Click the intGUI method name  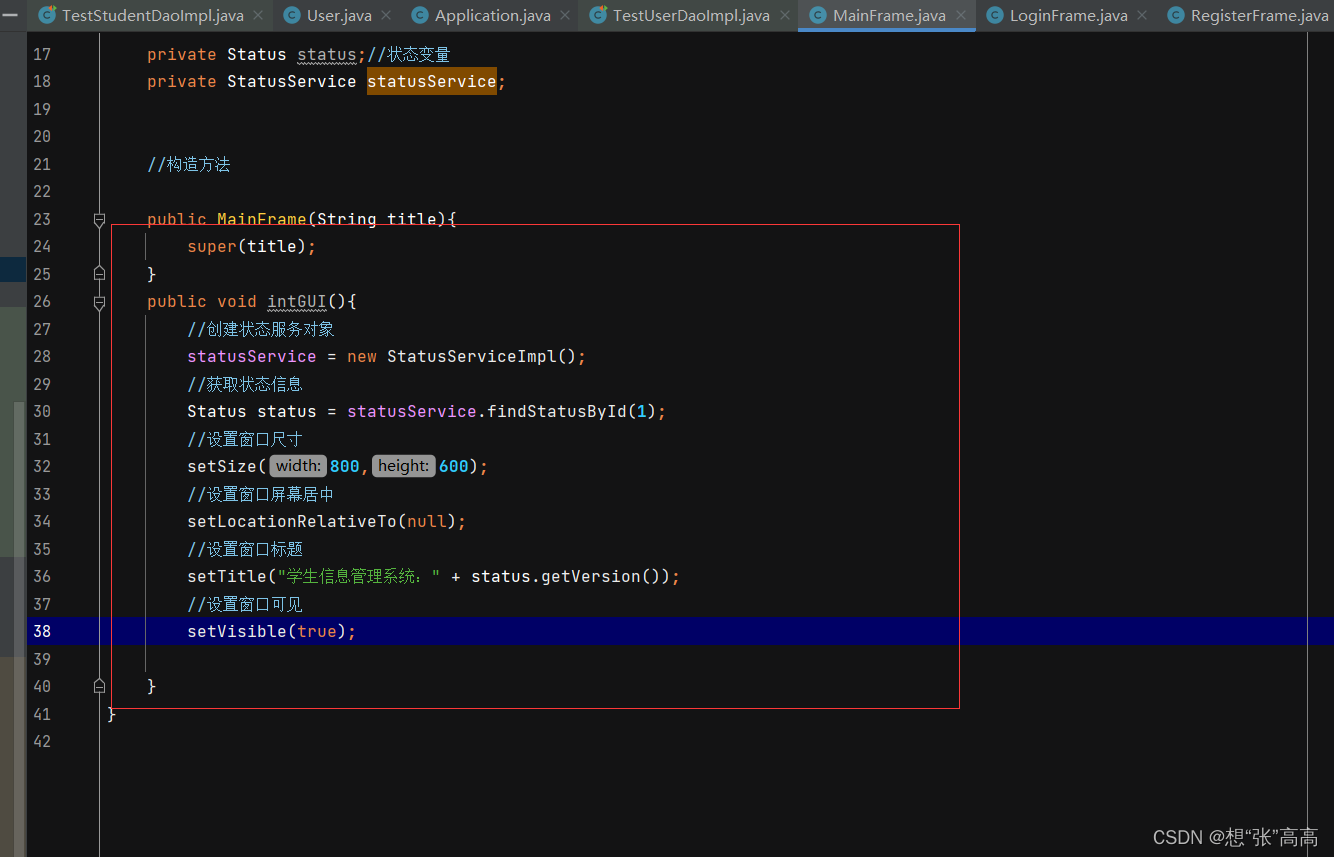click(x=297, y=301)
